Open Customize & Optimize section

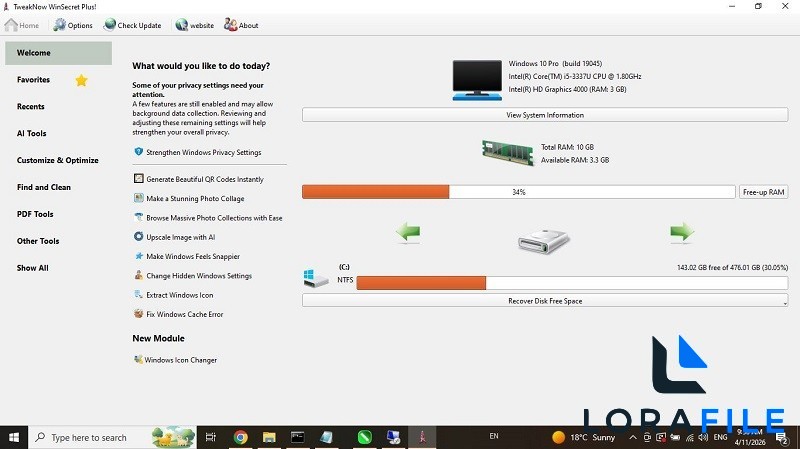click(x=58, y=160)
